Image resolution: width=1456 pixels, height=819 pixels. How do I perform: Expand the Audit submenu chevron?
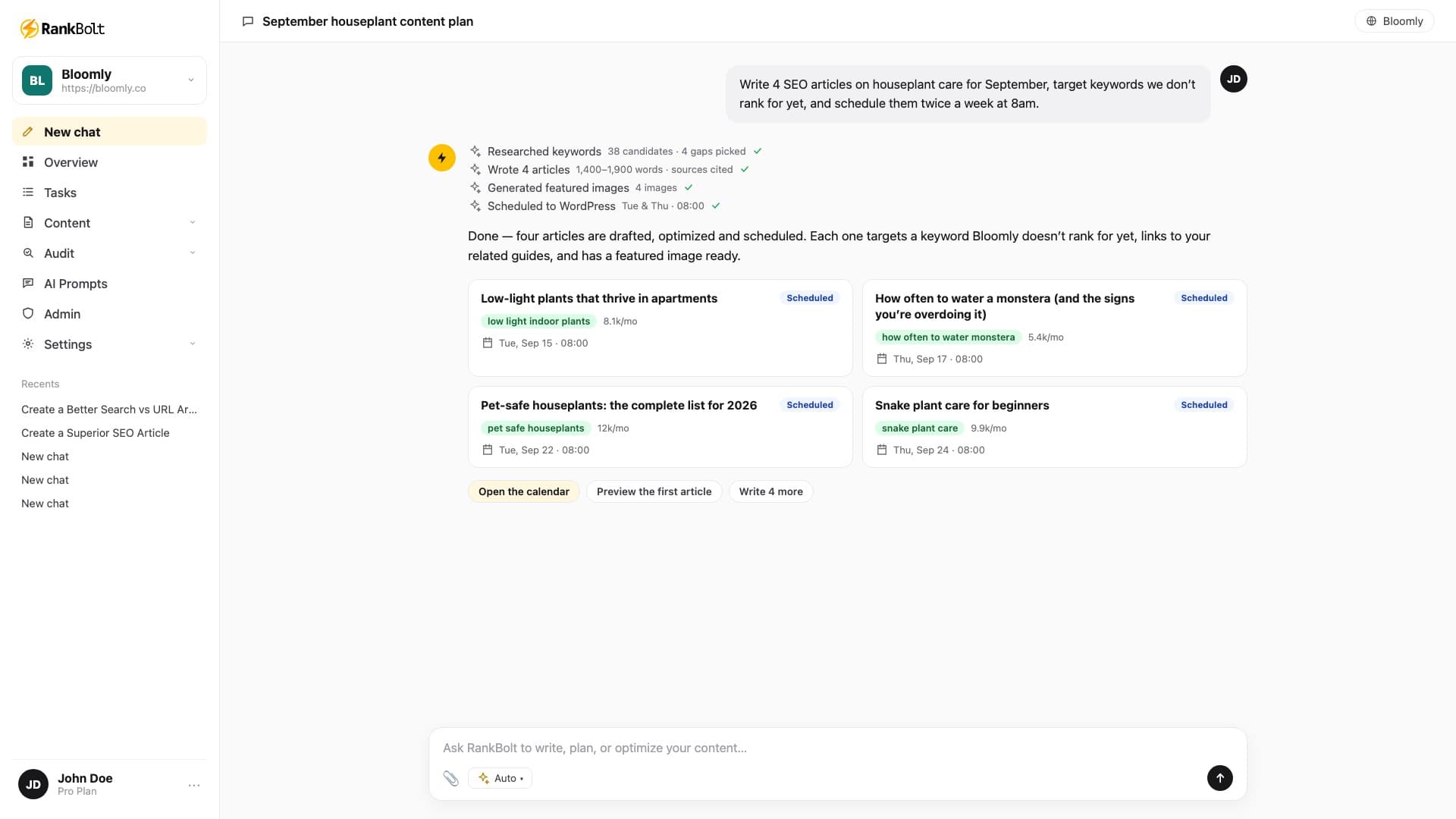[193, 253]
